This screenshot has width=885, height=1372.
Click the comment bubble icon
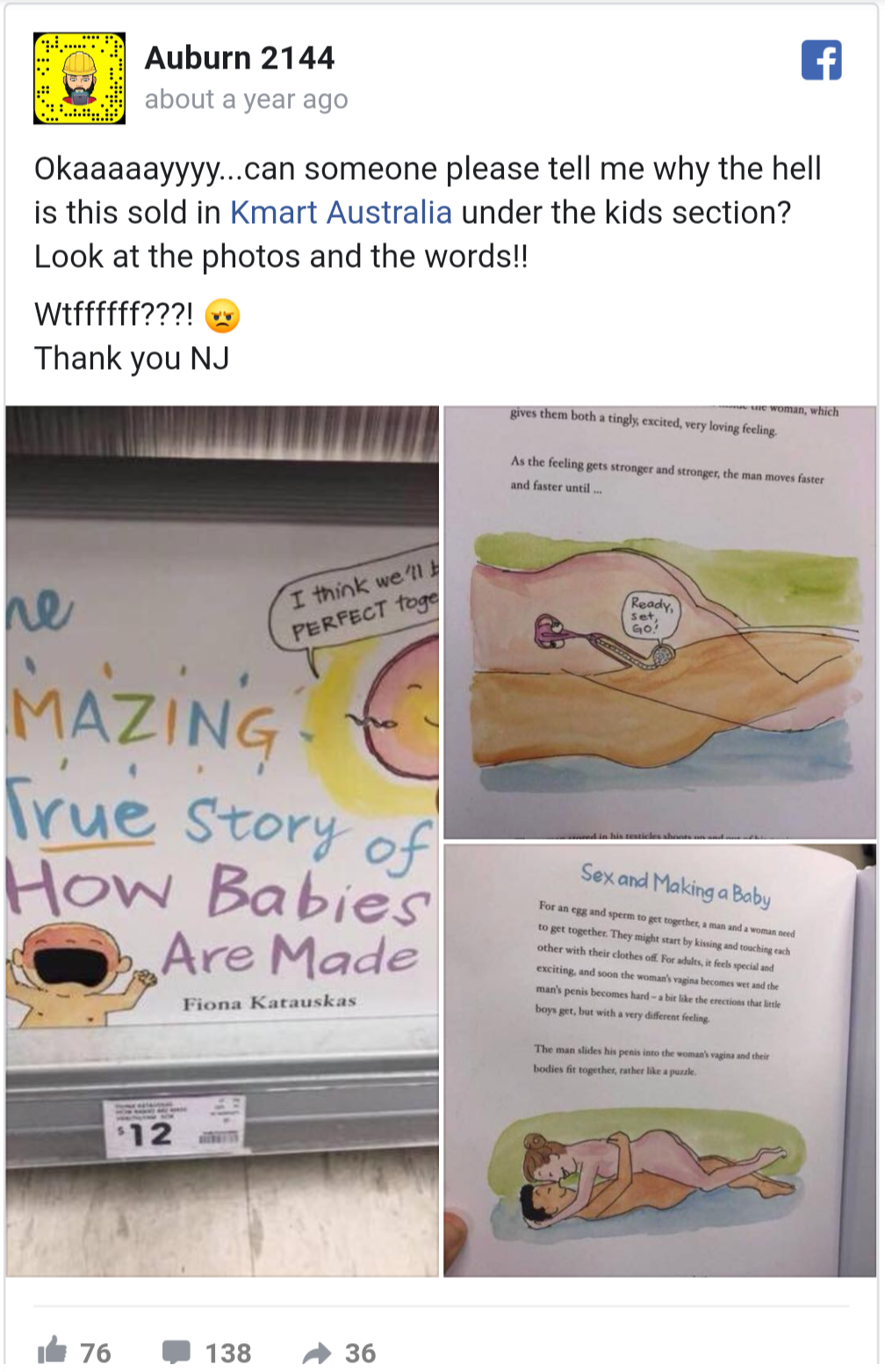click(176, 1352)
